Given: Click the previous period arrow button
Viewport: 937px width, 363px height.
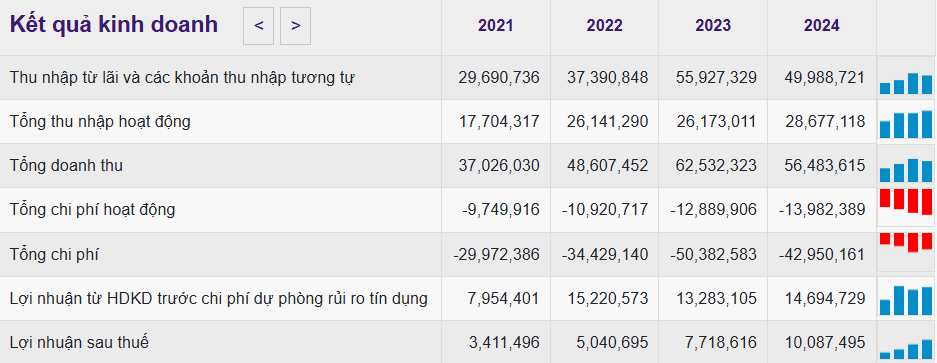Looking at the screenshot, I should pyautogui.click(x=258, y=26).
